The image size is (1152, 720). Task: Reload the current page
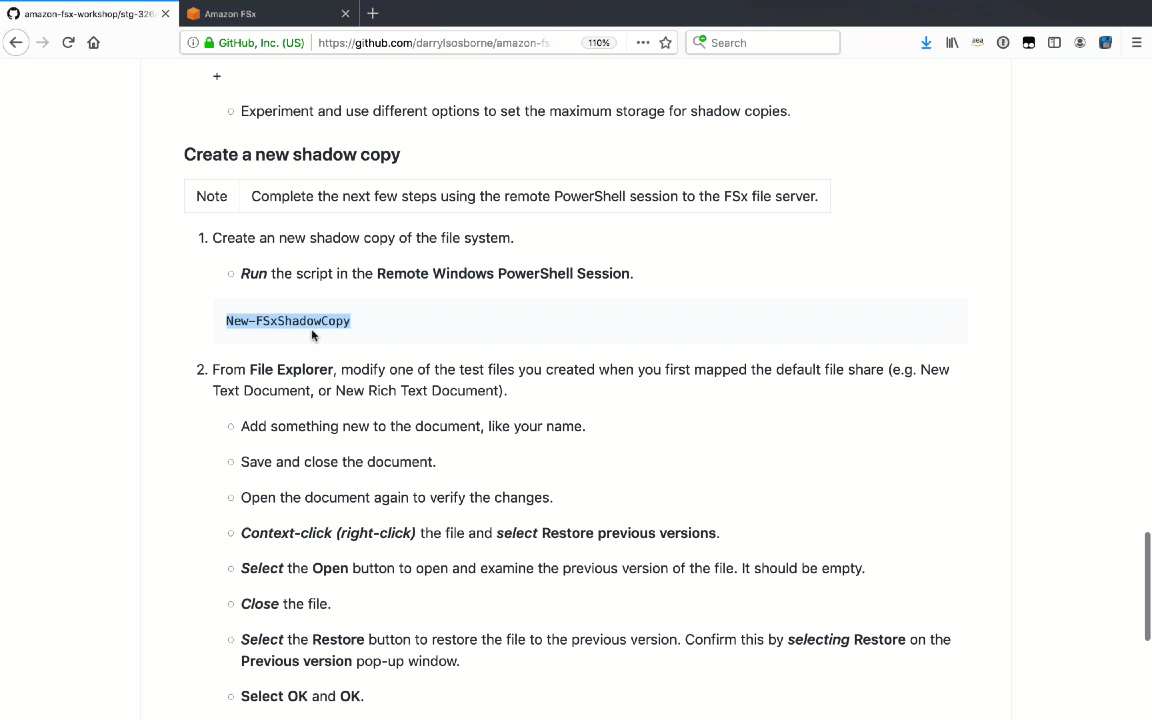coord(68,43)
